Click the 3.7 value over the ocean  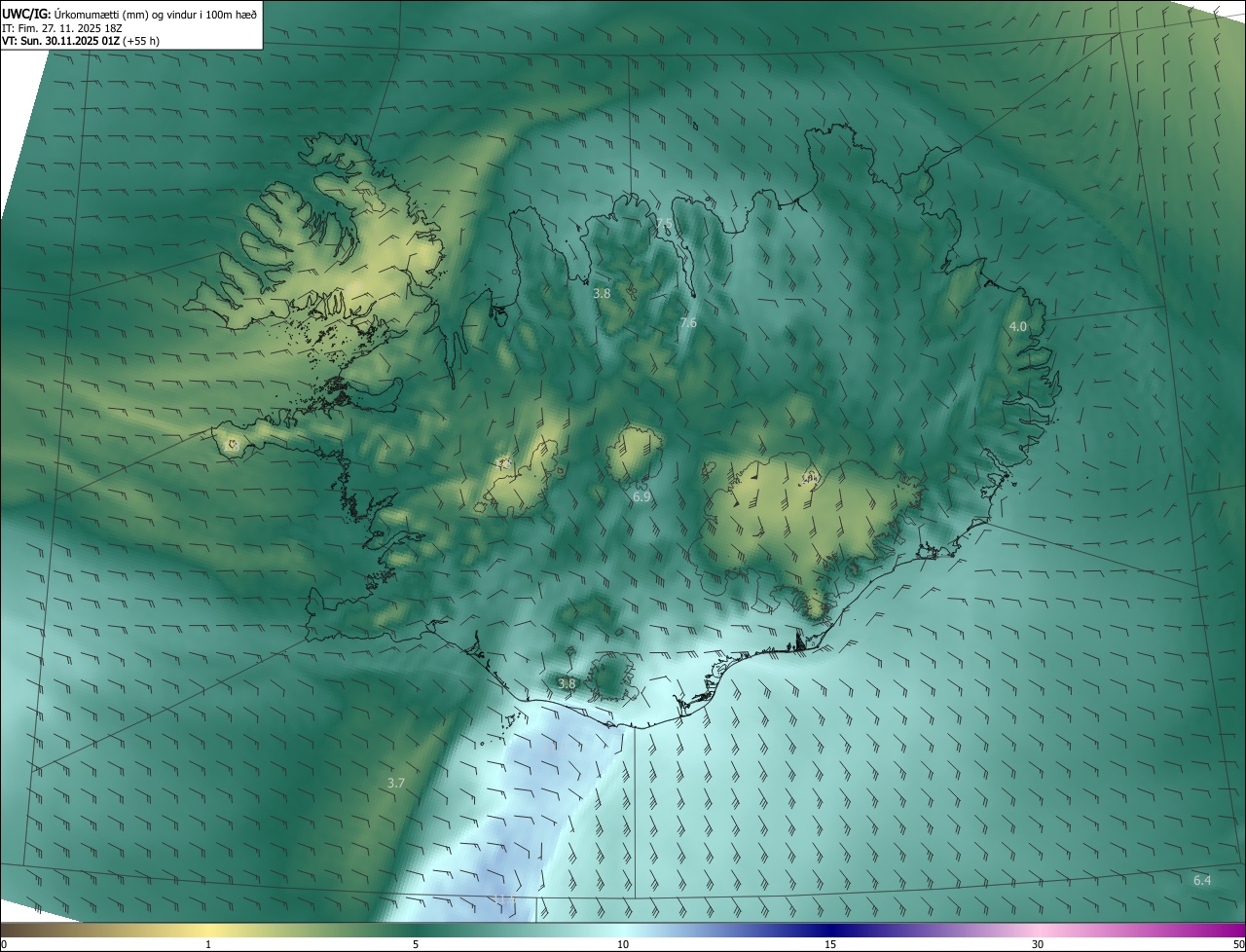395,783
